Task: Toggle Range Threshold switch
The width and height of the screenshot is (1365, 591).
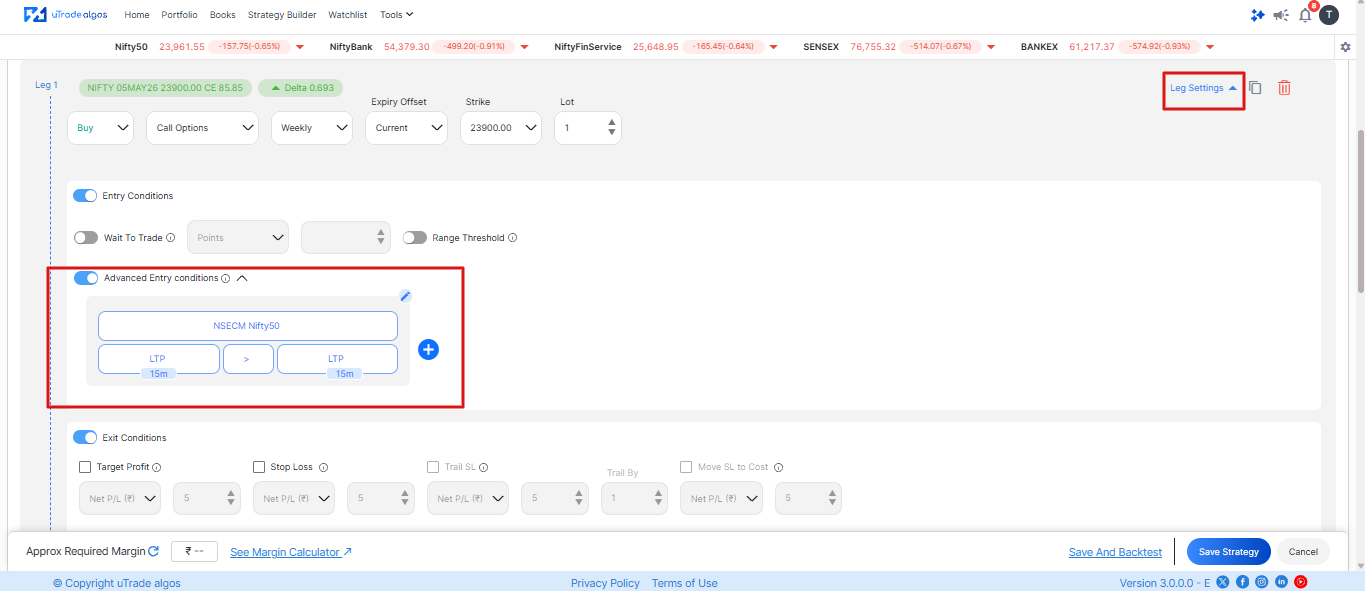Action: [x=415, y=238]
